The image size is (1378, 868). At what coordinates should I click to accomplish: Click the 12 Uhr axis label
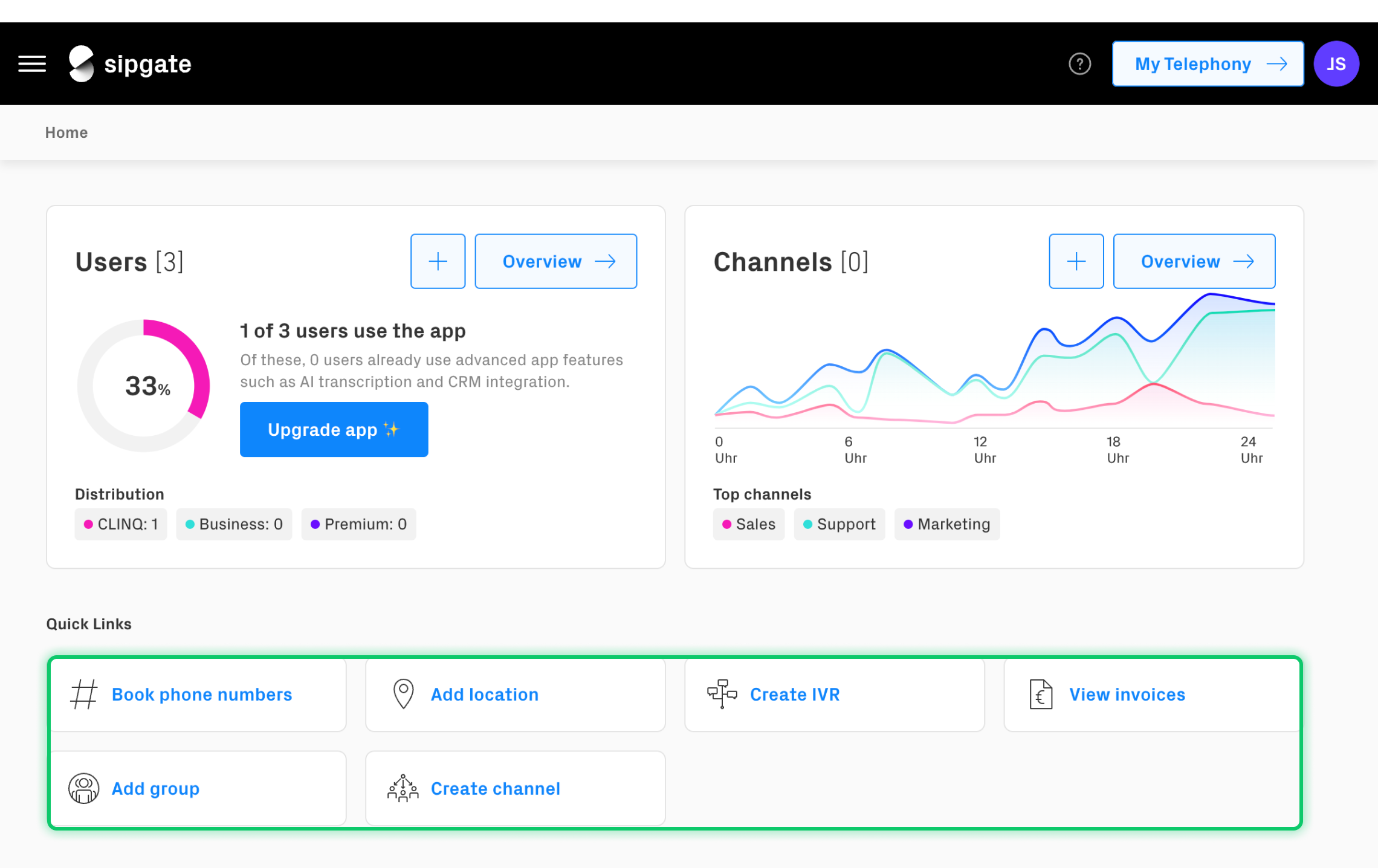(985, 450)
